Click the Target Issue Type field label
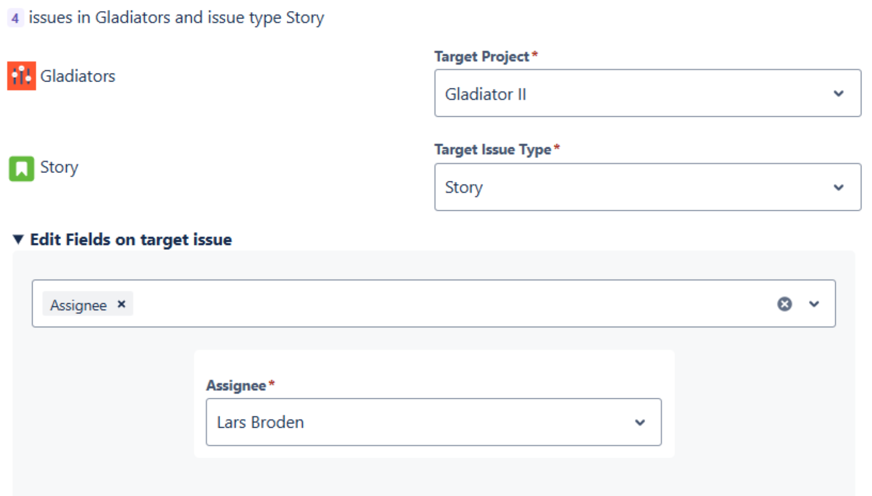Viewport: 872px width, 496px height. 493,149
